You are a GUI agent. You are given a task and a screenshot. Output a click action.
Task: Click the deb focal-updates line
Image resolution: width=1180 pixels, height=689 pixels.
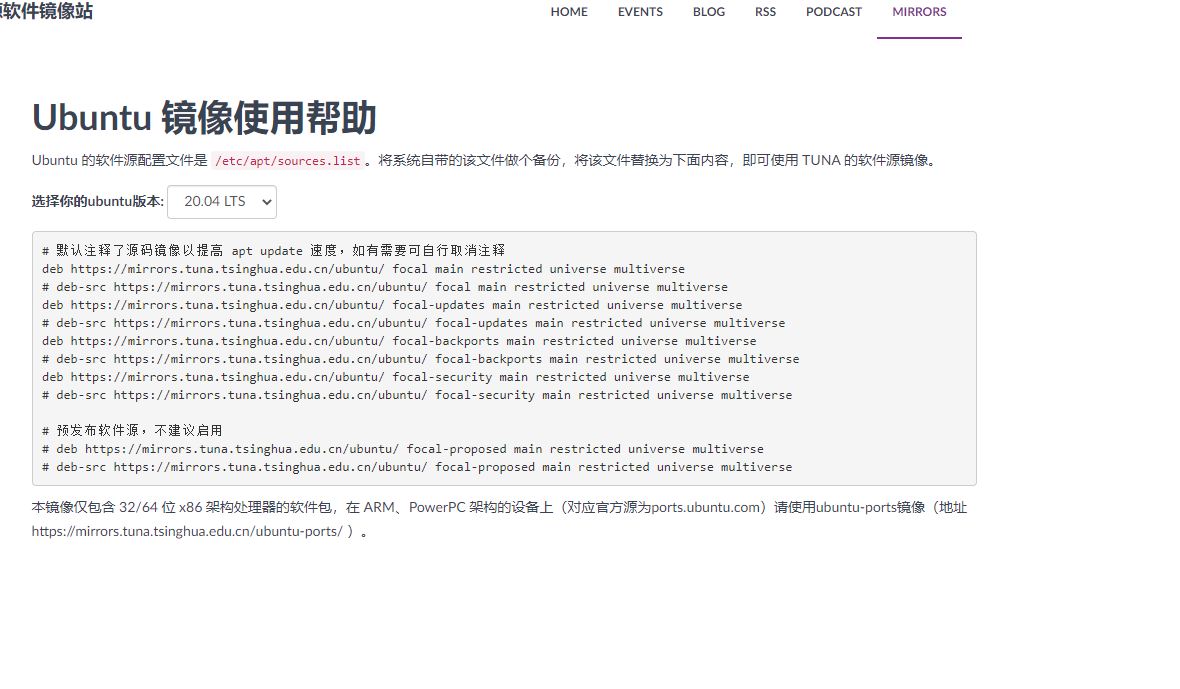click(392, 305)
